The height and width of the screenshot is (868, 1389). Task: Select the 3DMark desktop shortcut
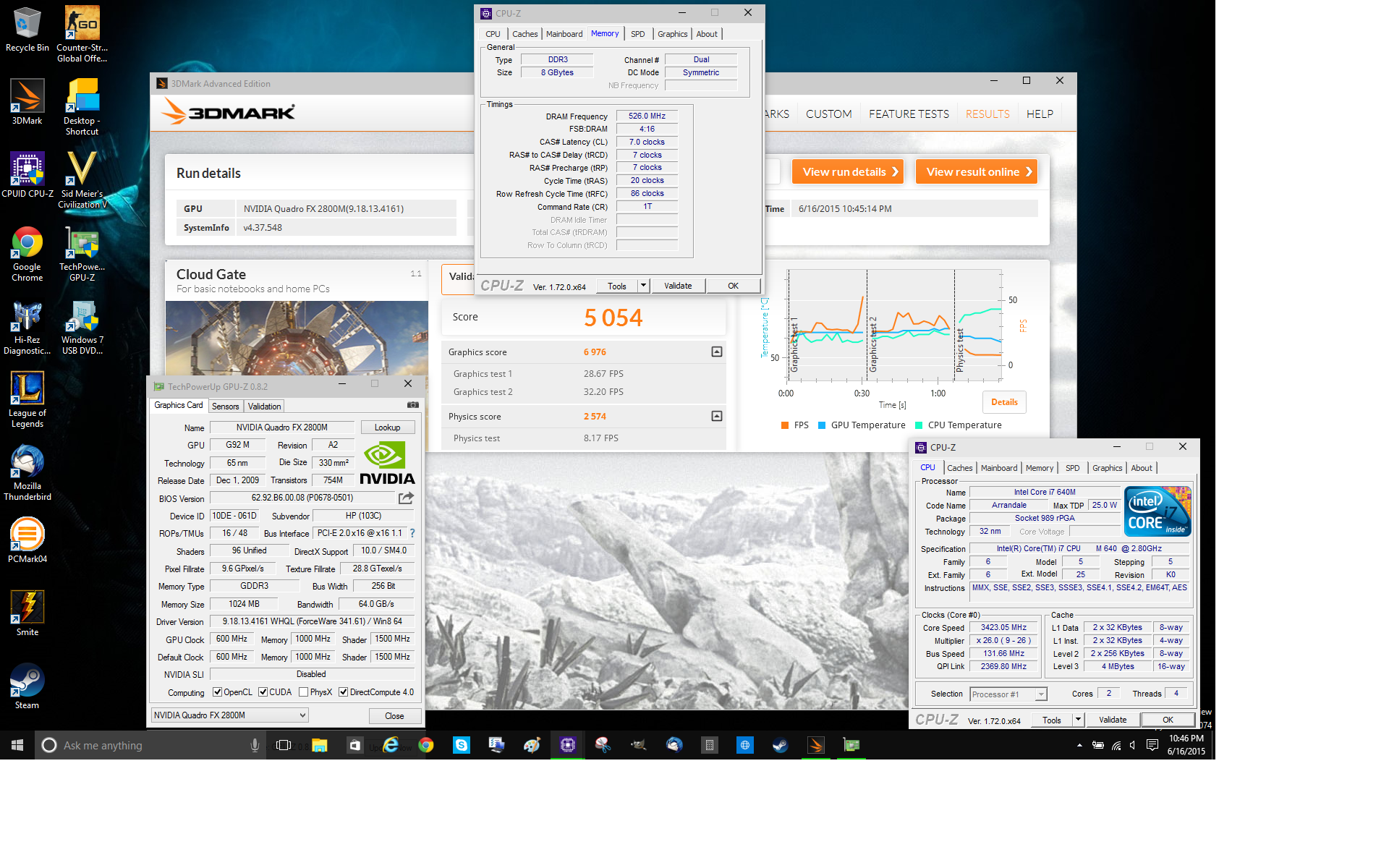coord(27,103)
